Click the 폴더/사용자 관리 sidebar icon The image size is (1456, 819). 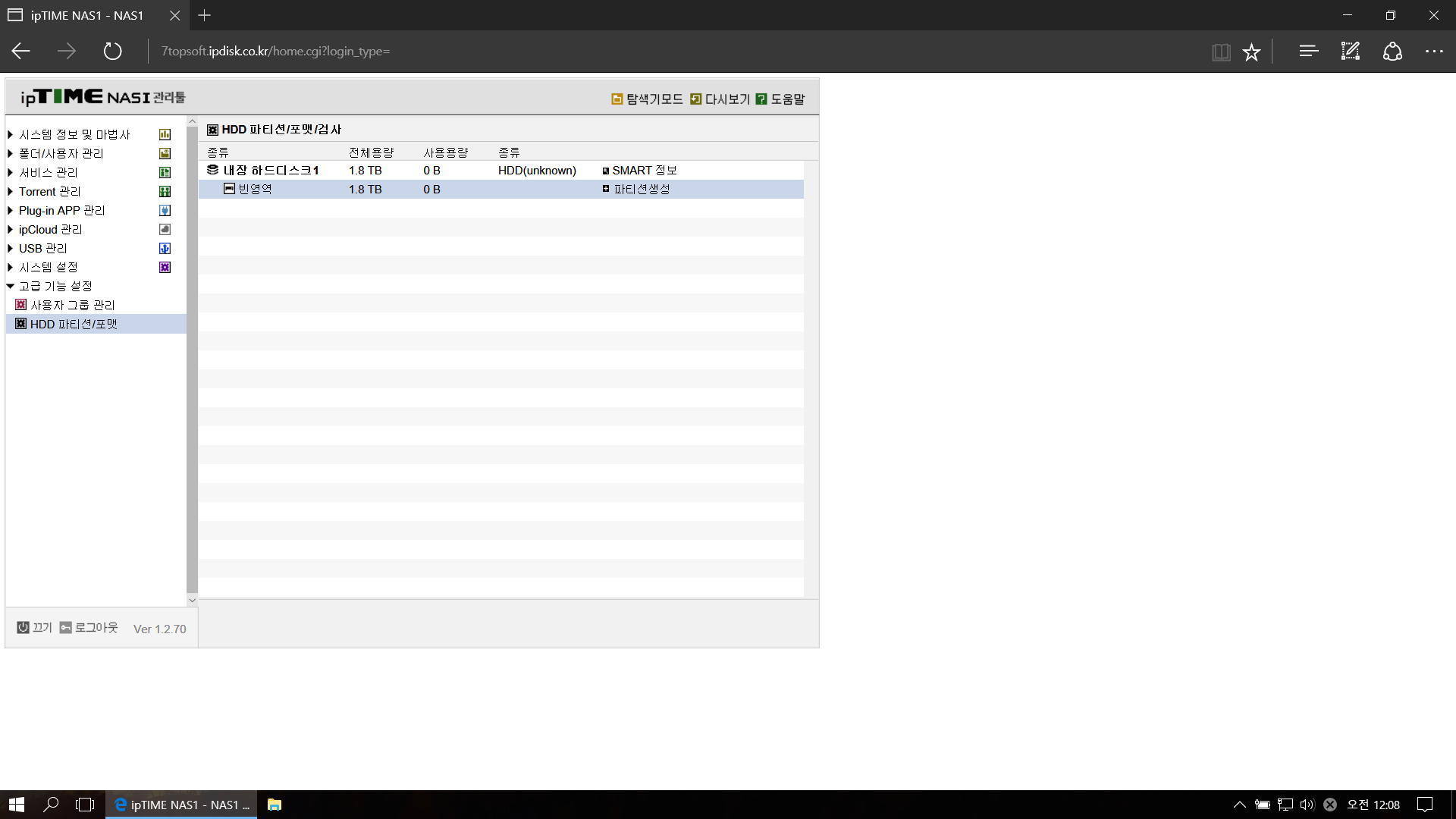pos(165,154)
